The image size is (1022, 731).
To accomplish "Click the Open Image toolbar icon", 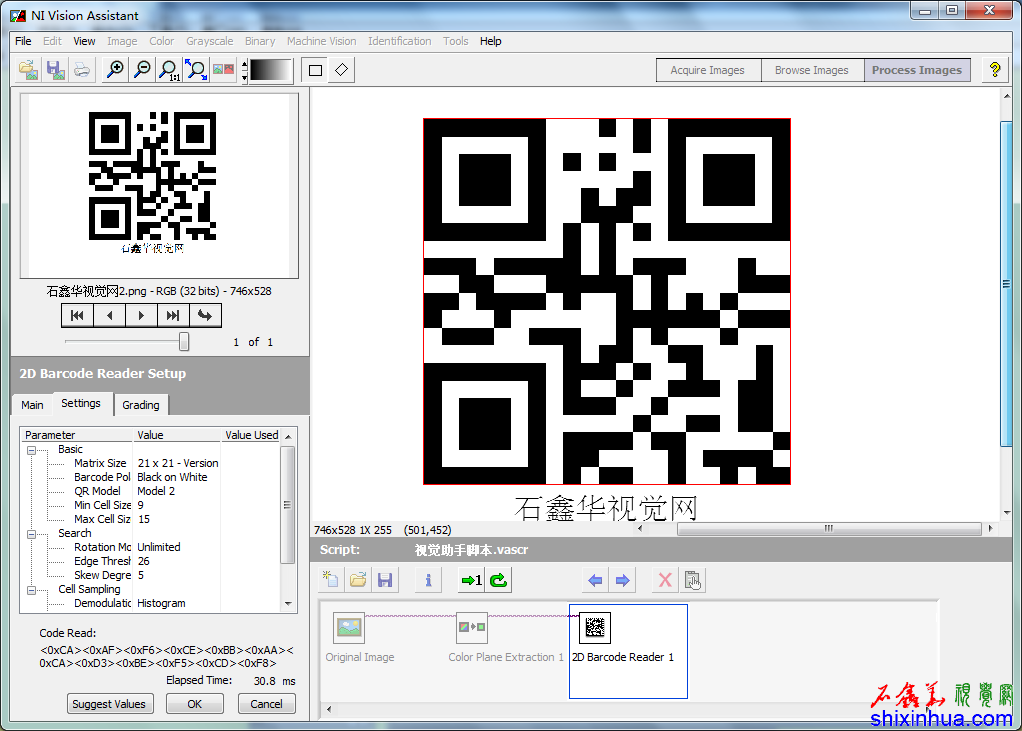I will [28, 70].
